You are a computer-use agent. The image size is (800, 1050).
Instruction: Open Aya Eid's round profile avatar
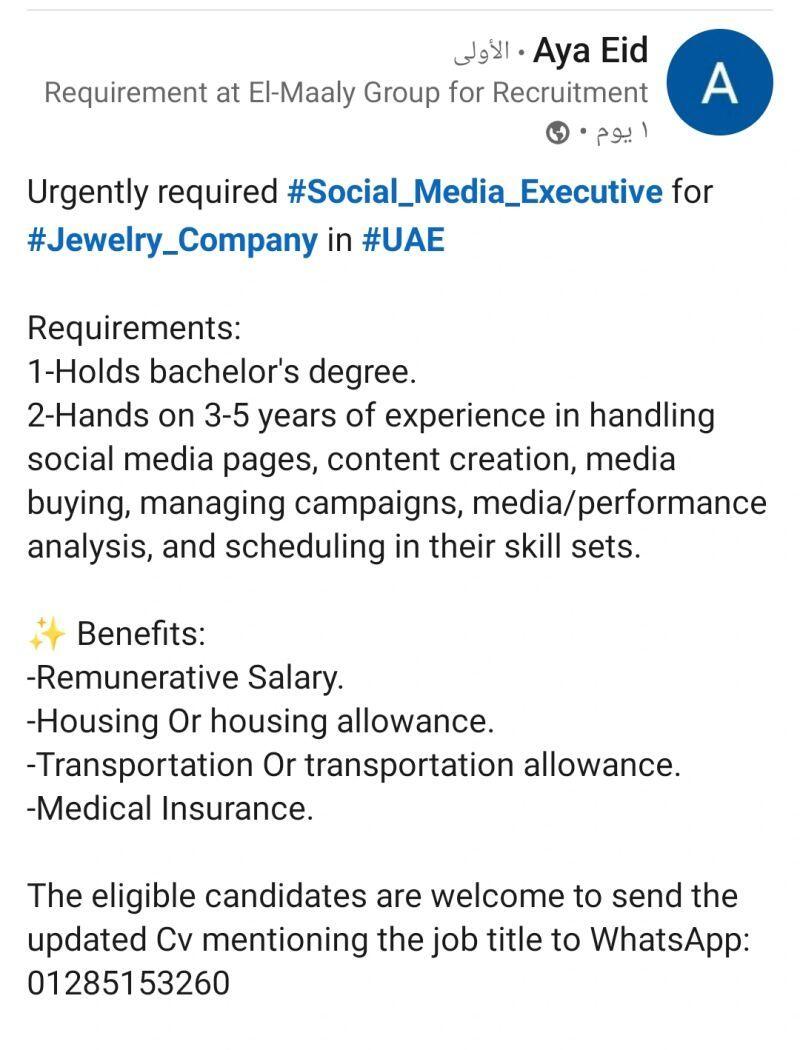pyautogui.click(x=720, y=82)
